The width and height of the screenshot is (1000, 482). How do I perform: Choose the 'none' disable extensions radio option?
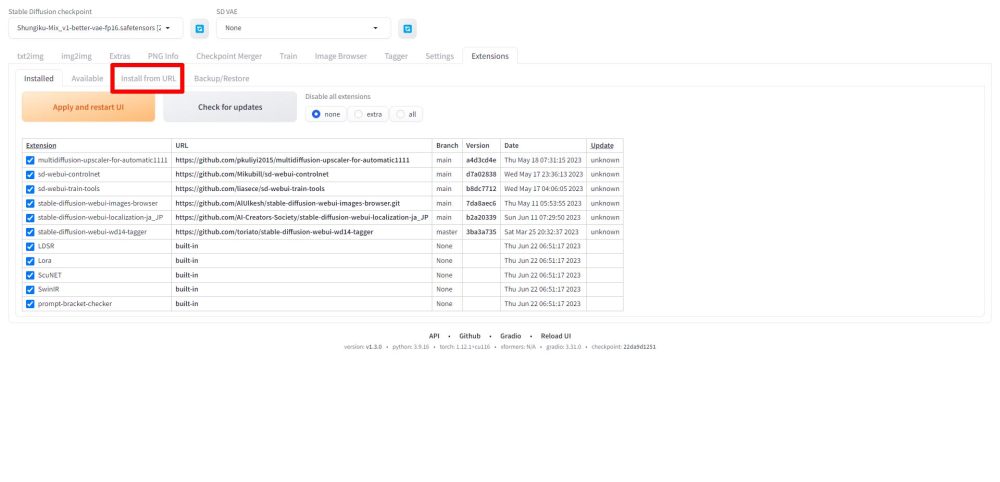326,114
